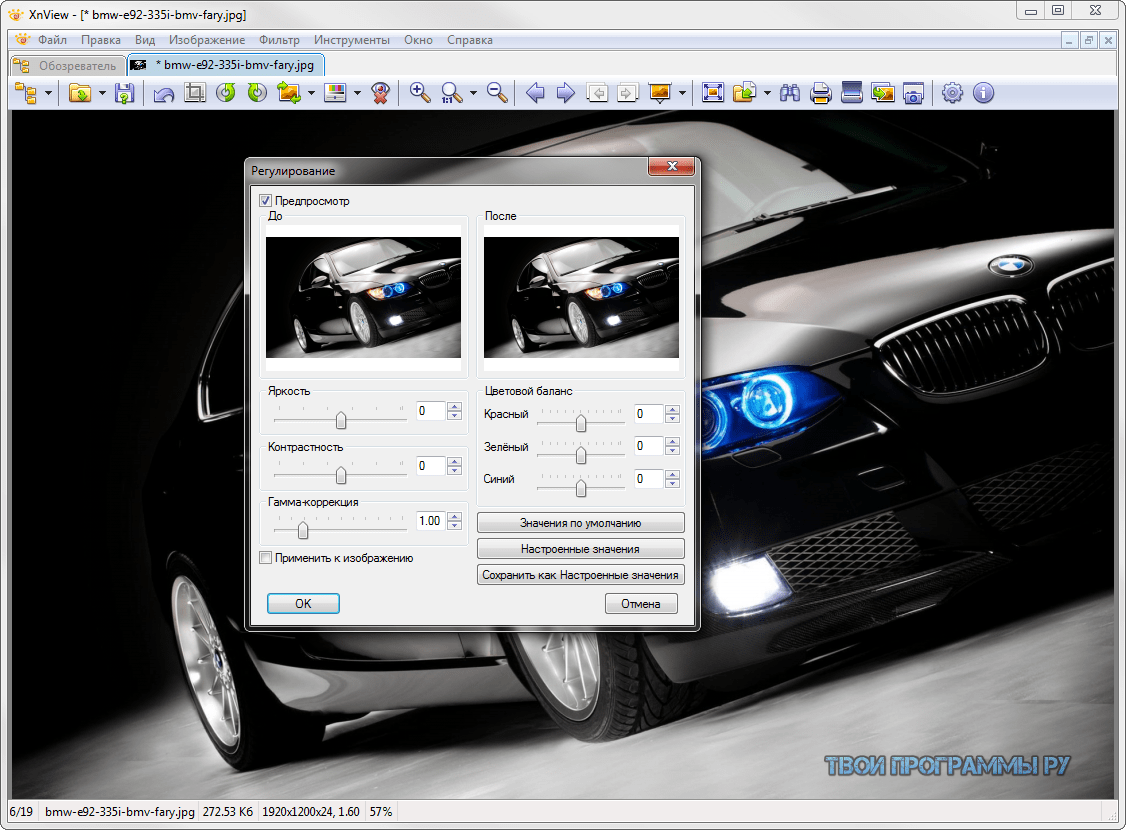Expand dropdown next to convert icon

[311, 93]
